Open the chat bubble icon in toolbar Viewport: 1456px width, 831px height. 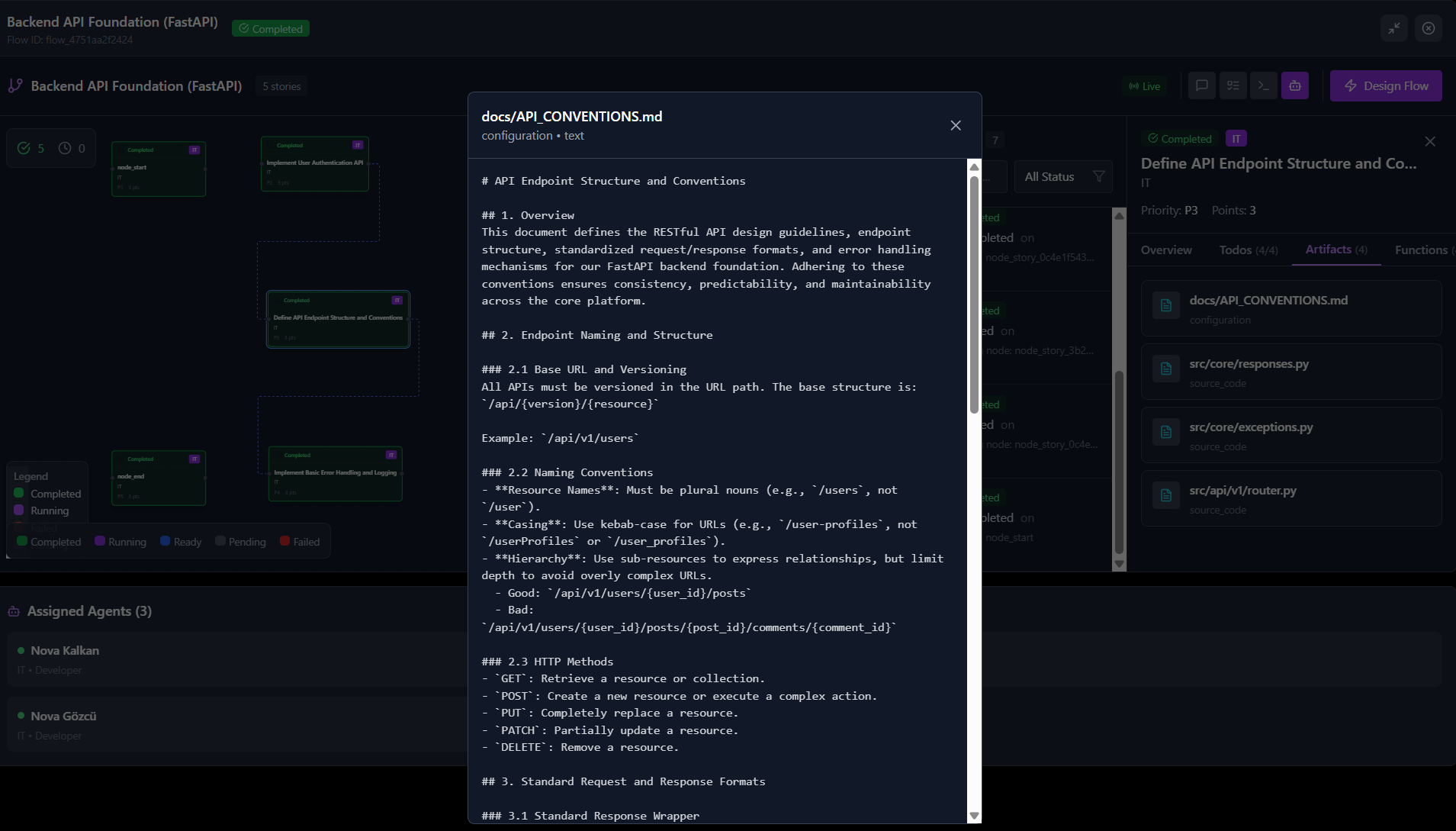pyautogui.click(x=1202, y=85)
